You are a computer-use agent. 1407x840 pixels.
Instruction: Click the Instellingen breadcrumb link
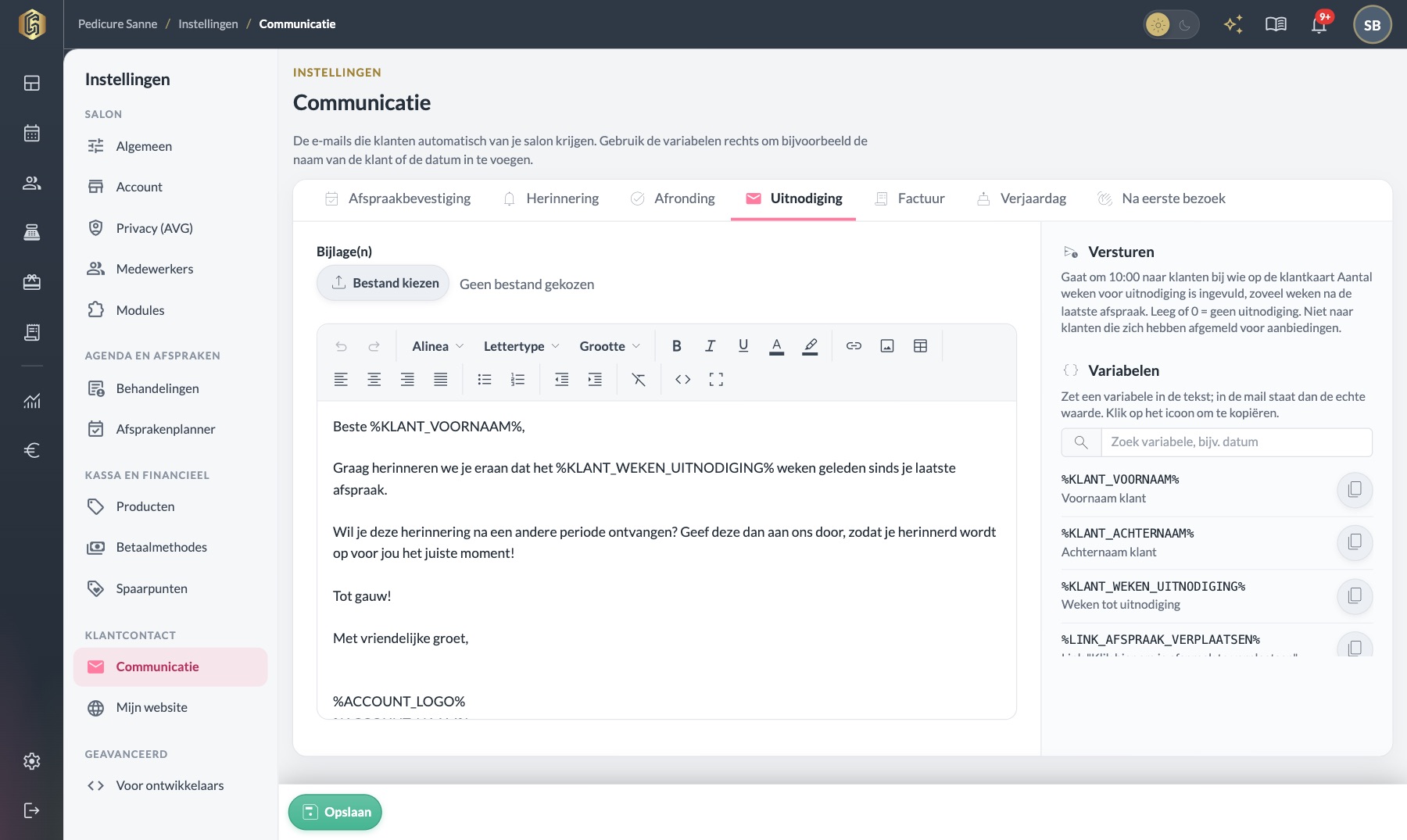tap(208, 24)
